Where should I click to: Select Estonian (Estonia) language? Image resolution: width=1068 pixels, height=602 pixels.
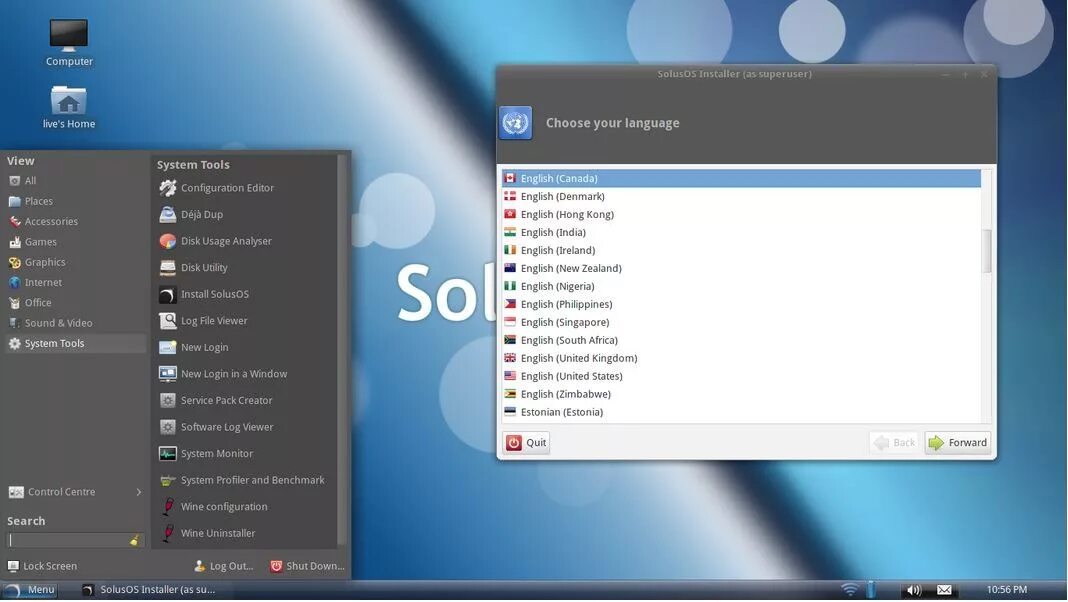741,413
